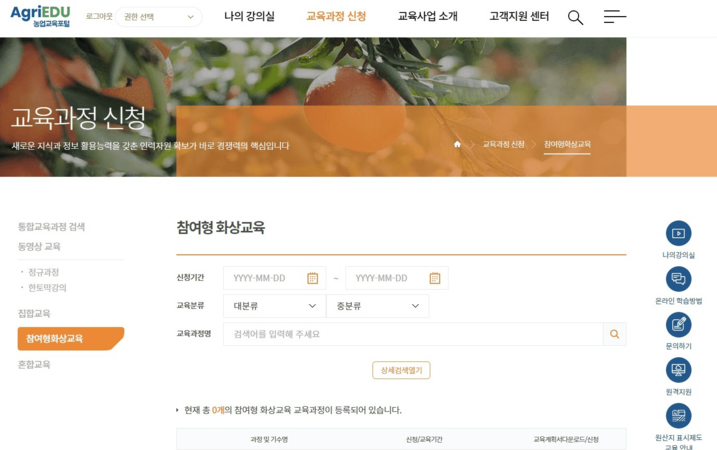This screenshot has width=717, height=450.
Task: Click the AgriEDU logo
Action: coord(40,16)
